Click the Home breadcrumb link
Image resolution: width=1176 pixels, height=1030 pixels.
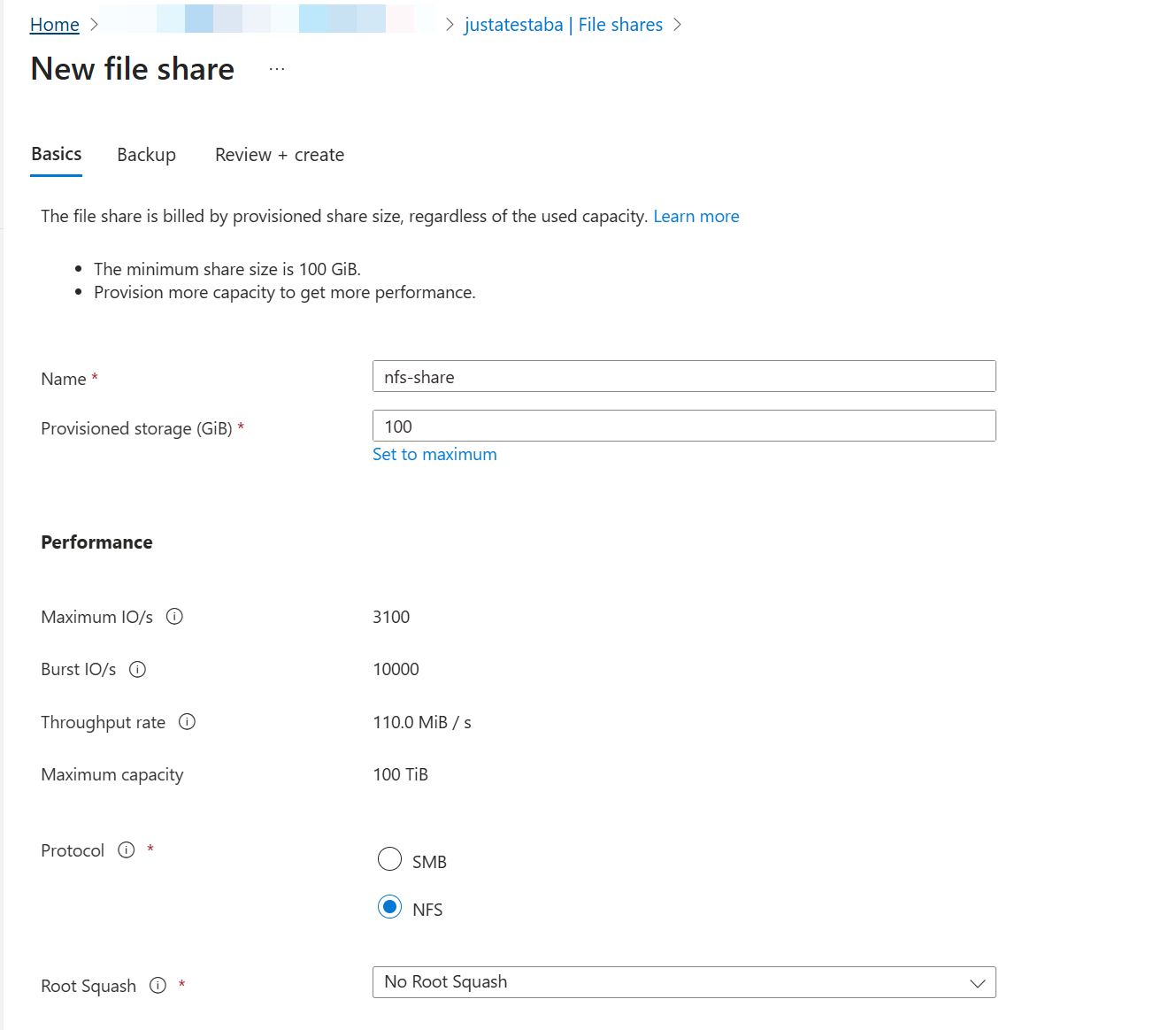tap(55, 25)
